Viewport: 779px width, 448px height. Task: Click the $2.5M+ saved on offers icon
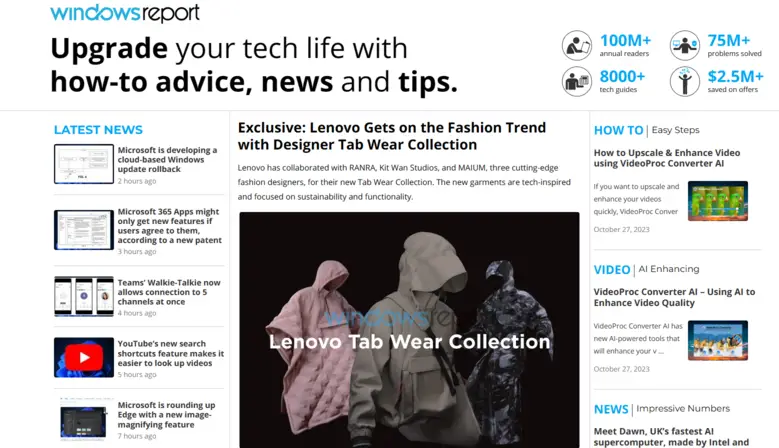(x=685, y=81)
